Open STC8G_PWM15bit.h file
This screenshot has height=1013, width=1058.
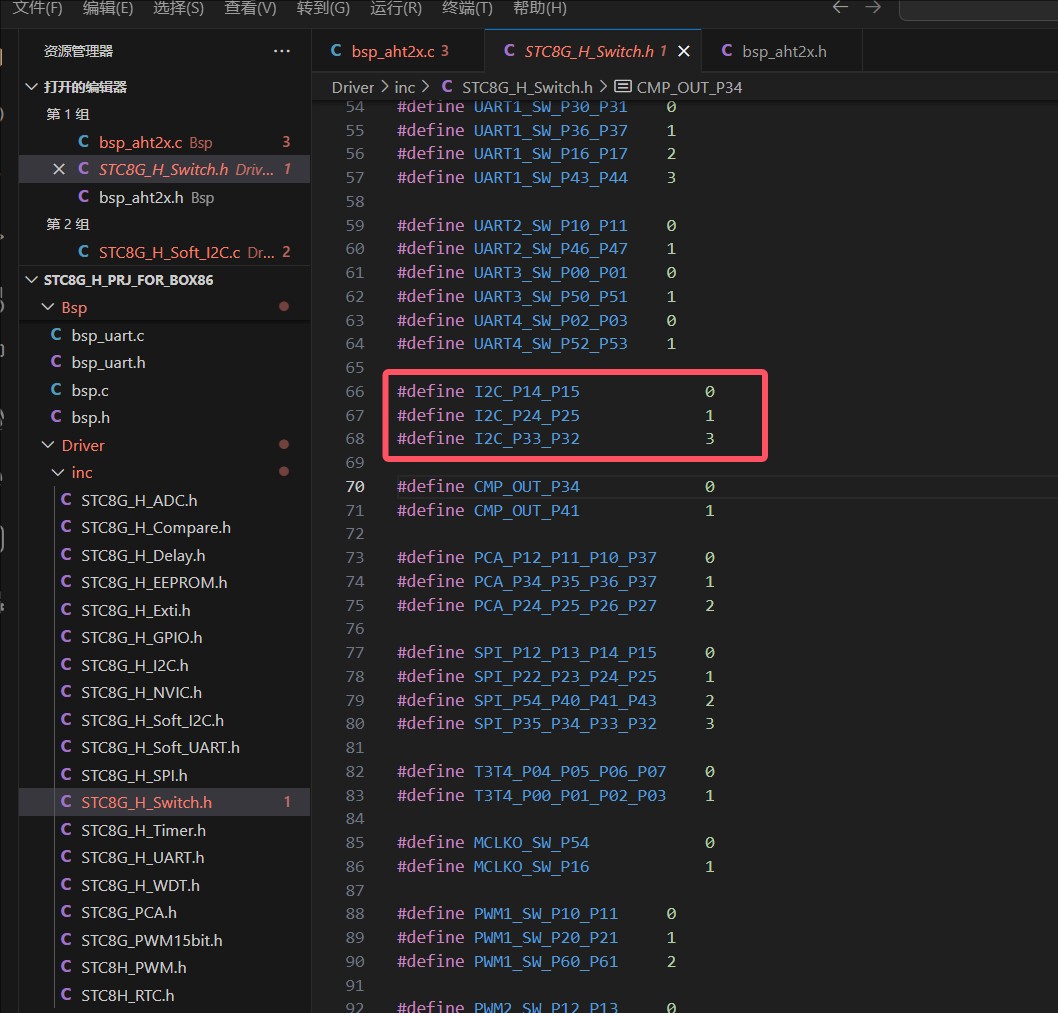click(165, 940)
